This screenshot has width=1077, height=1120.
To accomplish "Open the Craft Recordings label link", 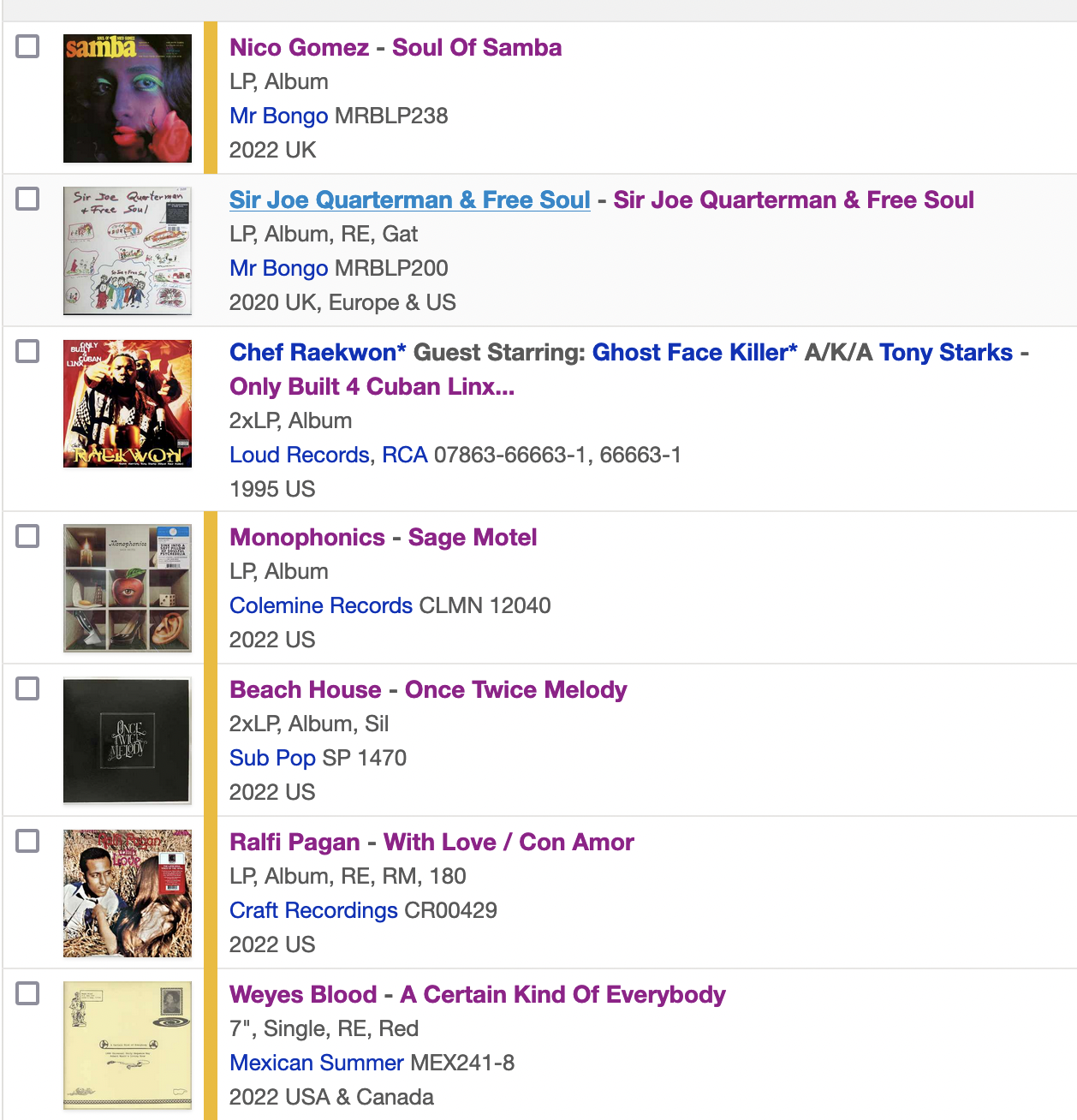I will (x=313, y=910).
